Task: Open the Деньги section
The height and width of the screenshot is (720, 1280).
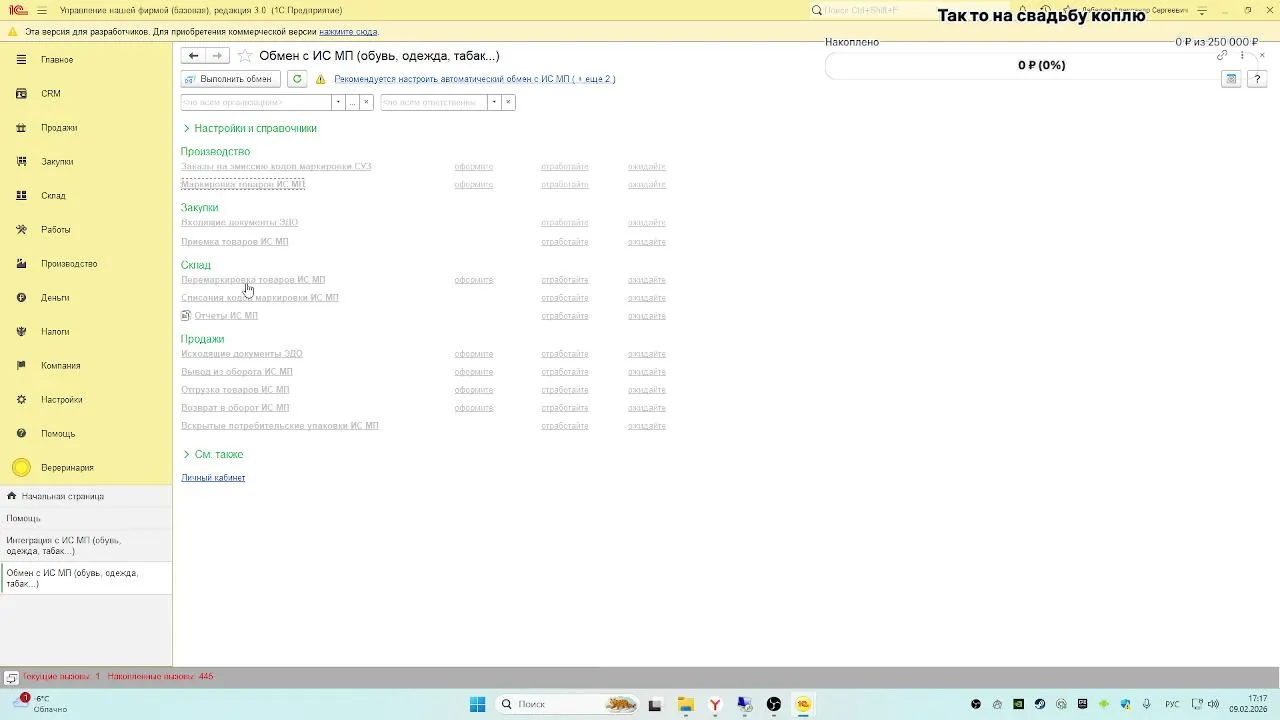Action: (x=55, y=298)
